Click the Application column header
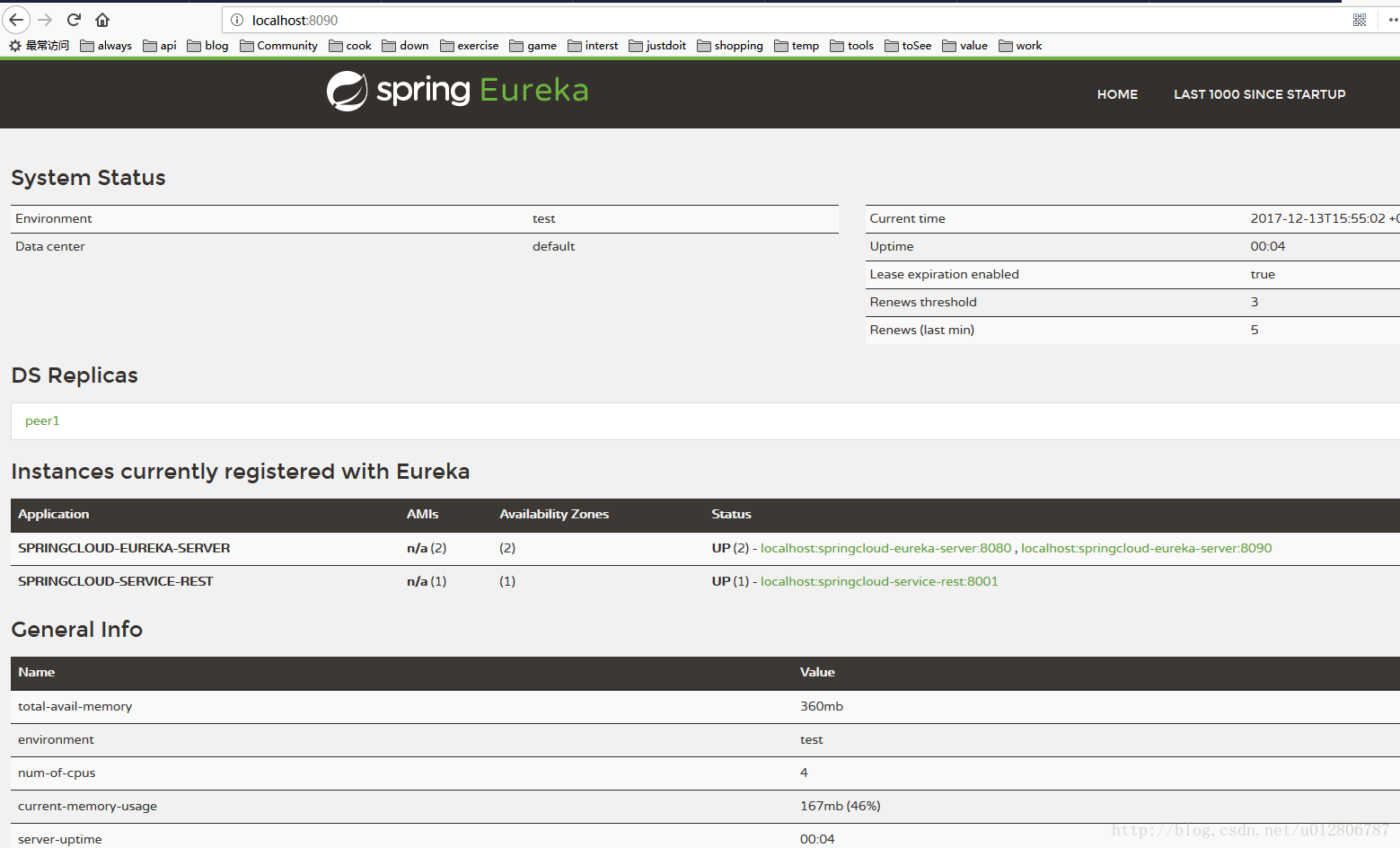 pos(54,514)
